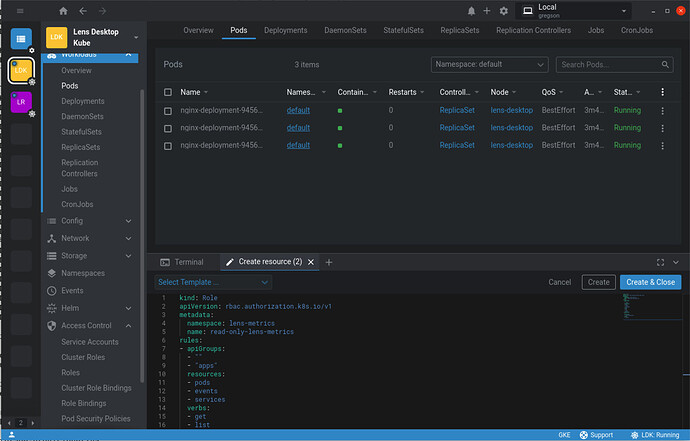Open the catalog list icon in sidebar
Screen dimensions: 690x441
(x=21, y=39)
